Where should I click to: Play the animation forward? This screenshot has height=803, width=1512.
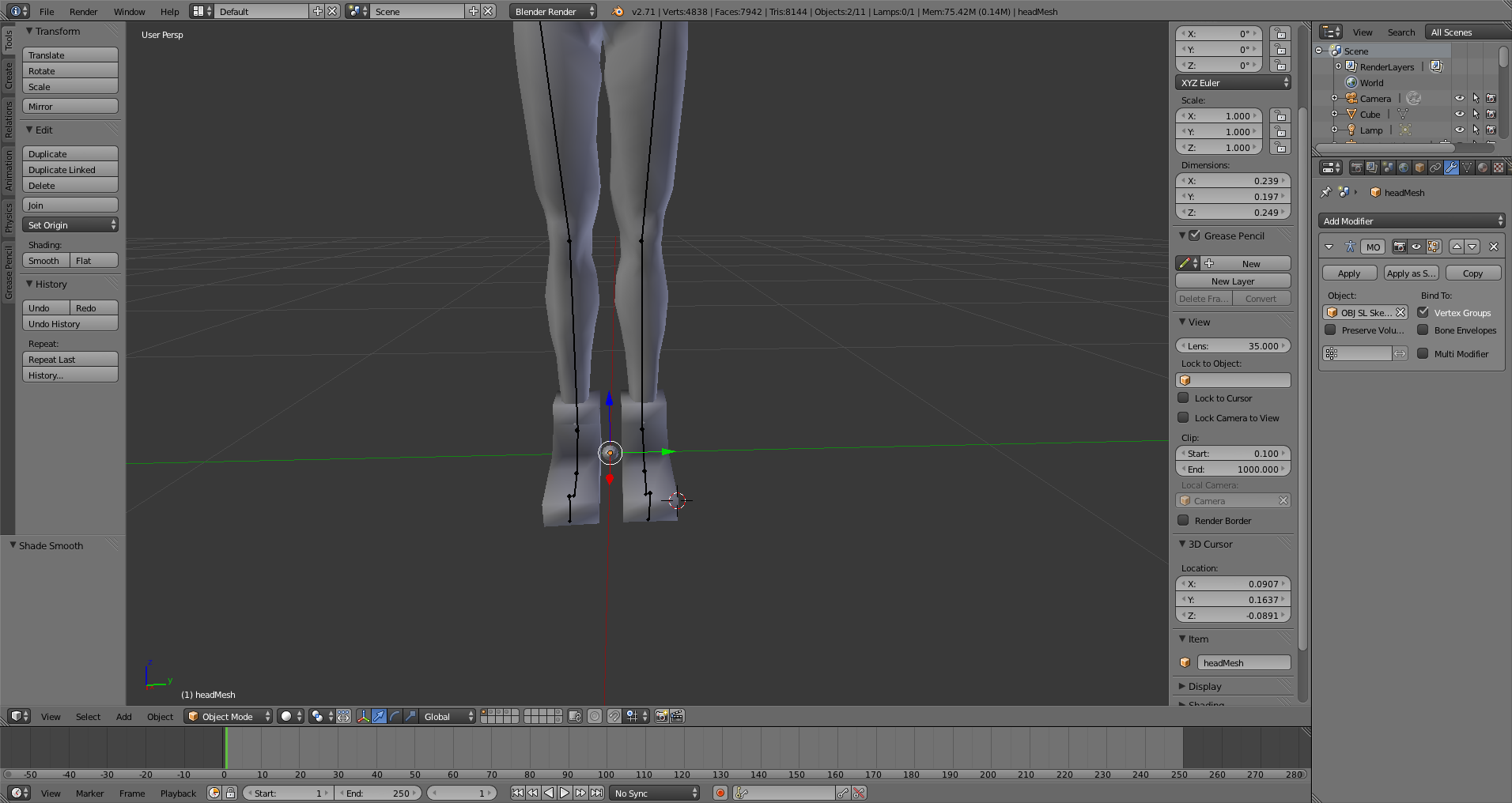[x=565, y=793]
